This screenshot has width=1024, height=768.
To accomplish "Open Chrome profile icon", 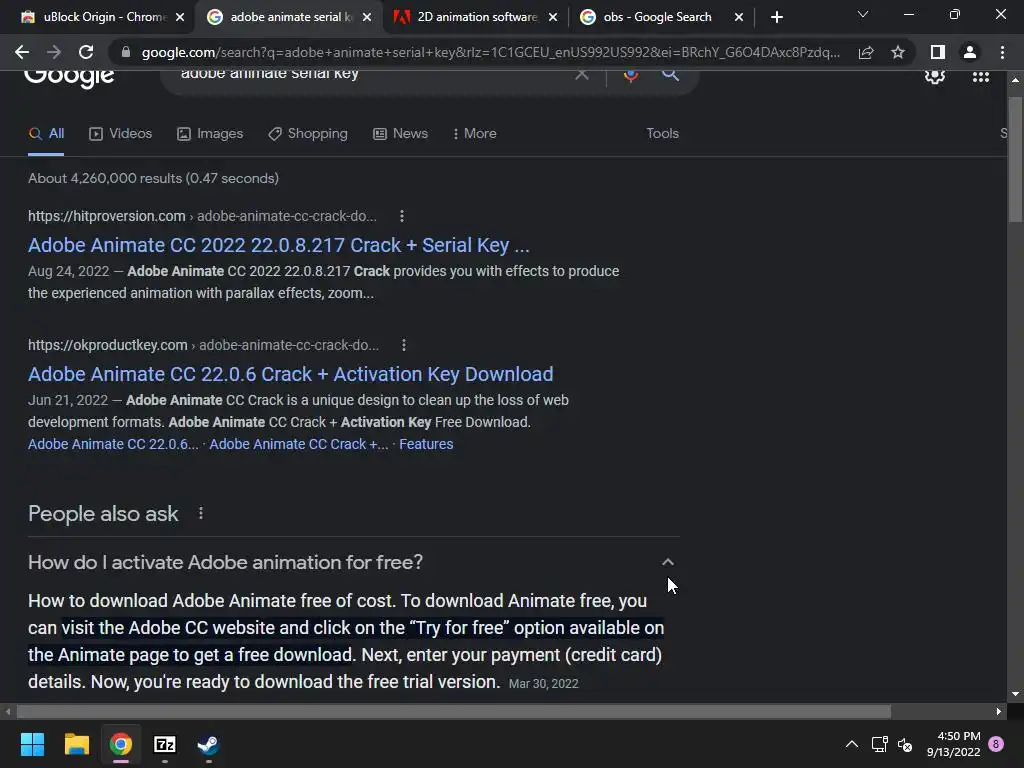I will [970, 52].
